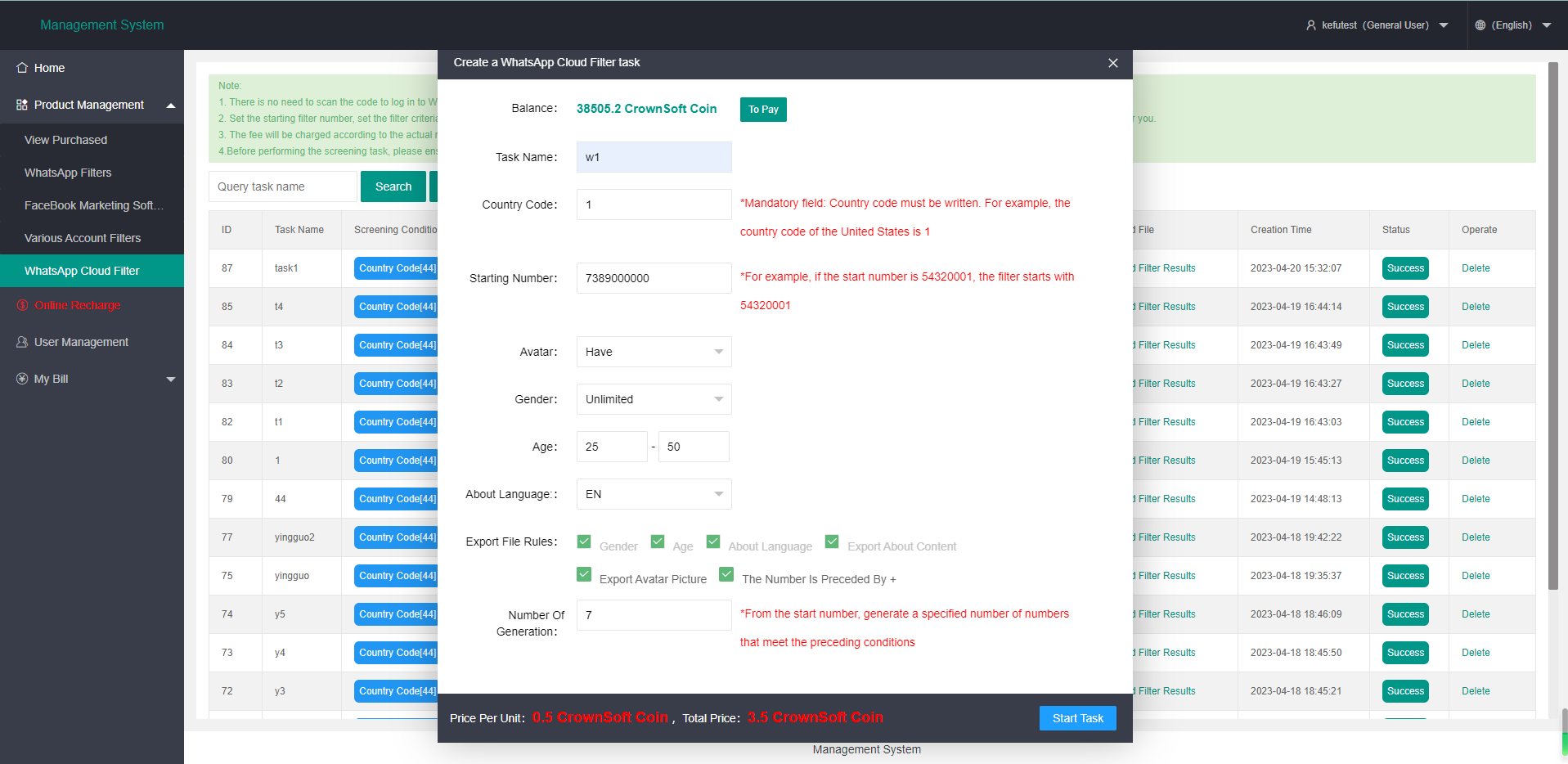Open View Purchased menu item

click(x=92, y=140)
